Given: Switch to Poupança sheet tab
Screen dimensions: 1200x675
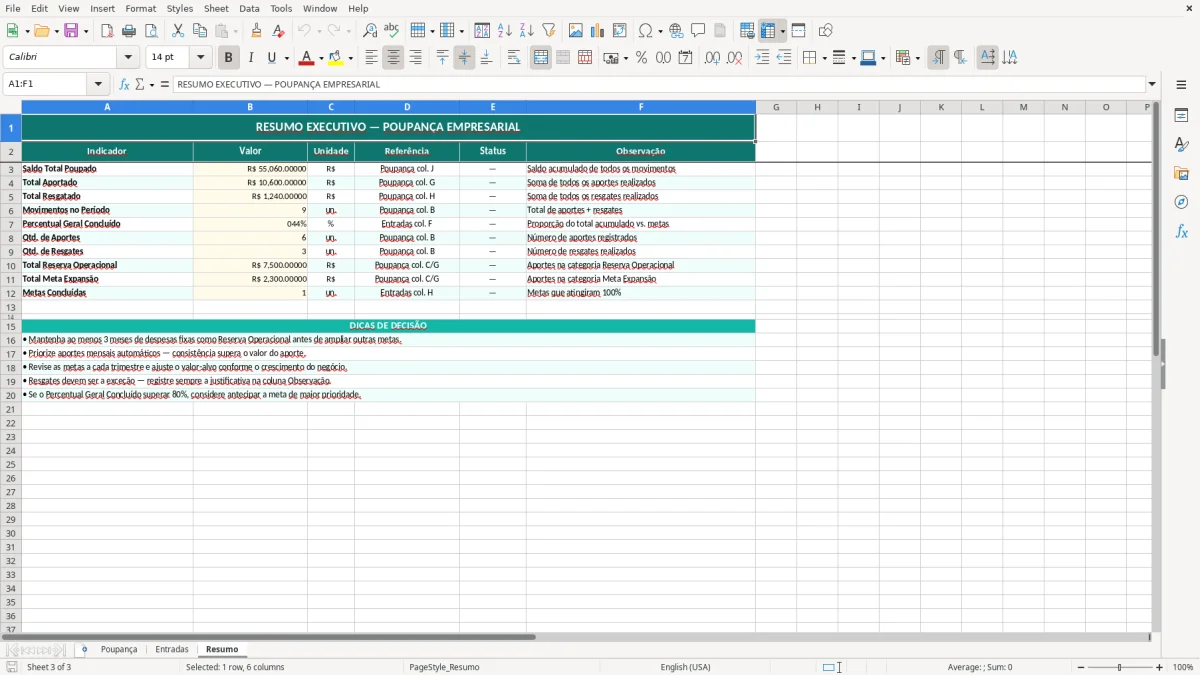Looking at the screenshot, I should pos(119,650).
